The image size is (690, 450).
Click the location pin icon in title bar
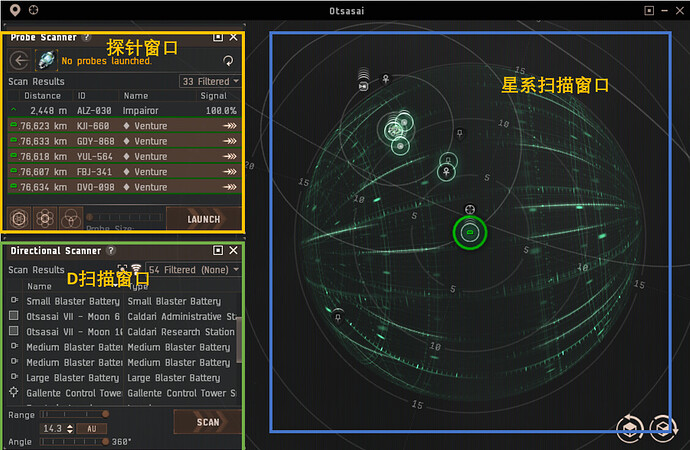coord(15,10)
